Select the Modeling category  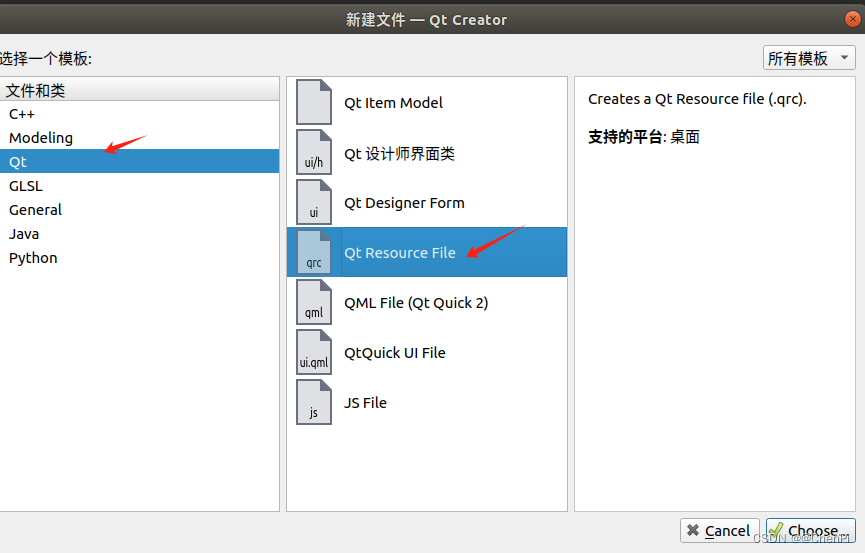(x=140, y=137)
